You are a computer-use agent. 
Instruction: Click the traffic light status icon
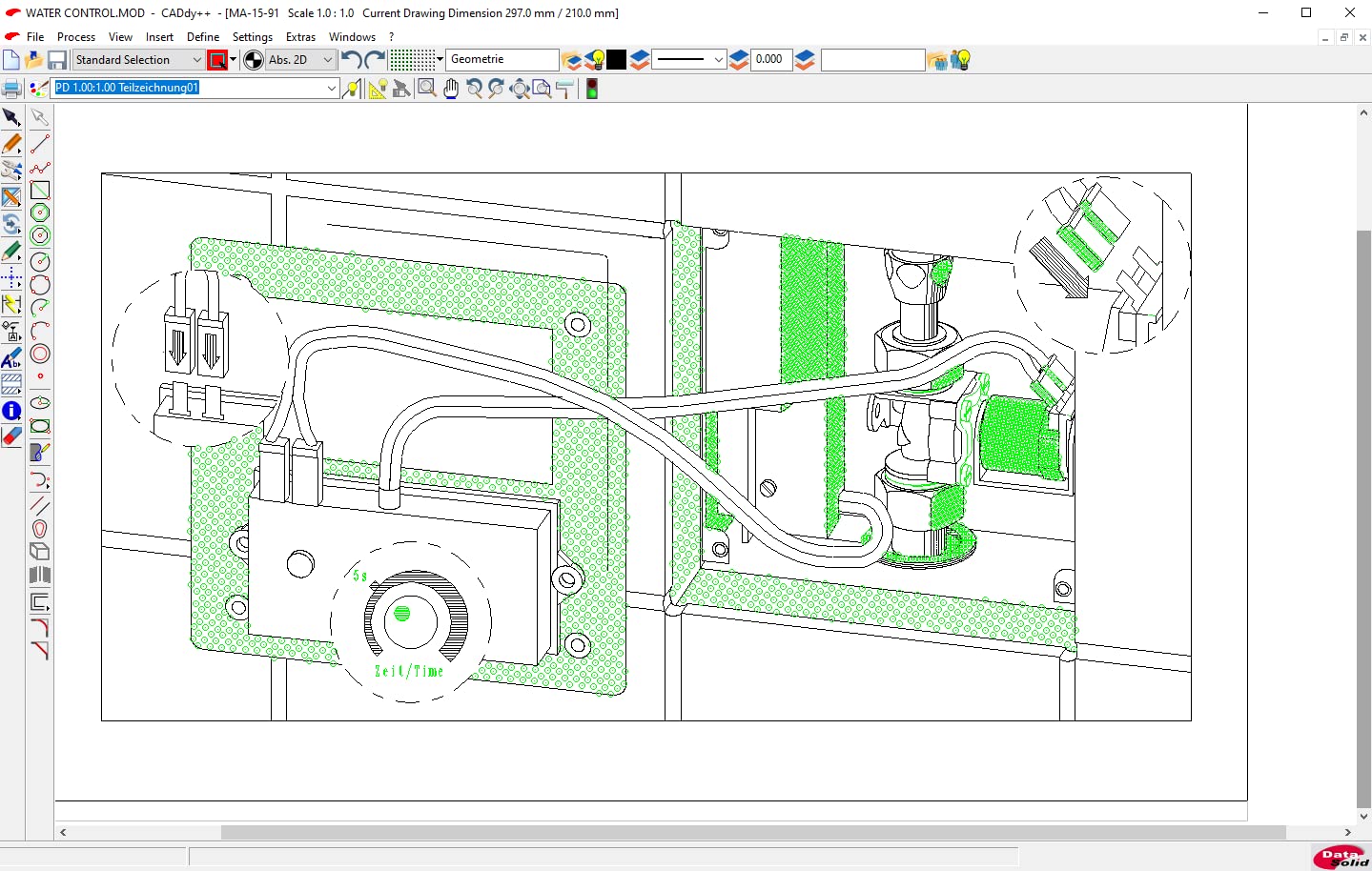(x=591, y=89)
